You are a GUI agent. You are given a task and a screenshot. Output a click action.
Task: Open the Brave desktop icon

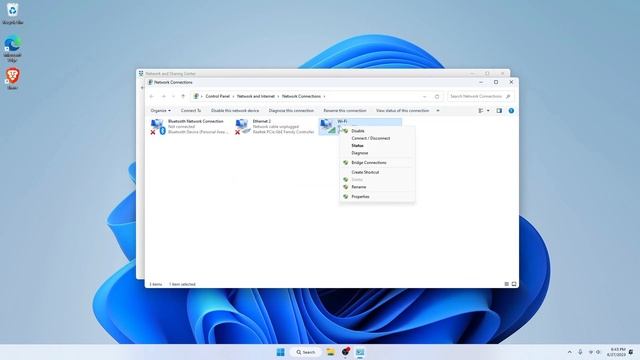(12, 78)
